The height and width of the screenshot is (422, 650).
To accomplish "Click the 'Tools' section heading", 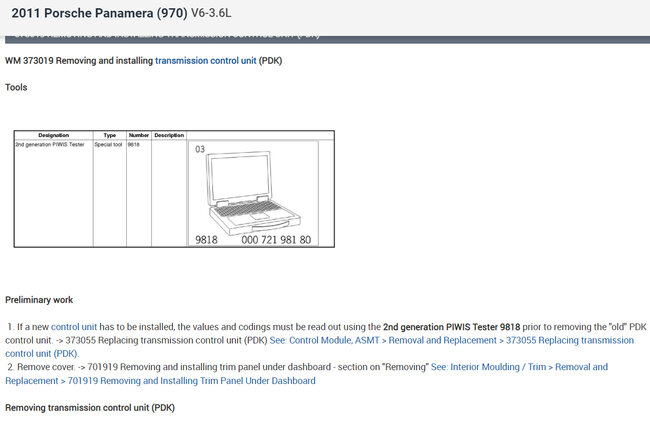I will coord(16,87).
